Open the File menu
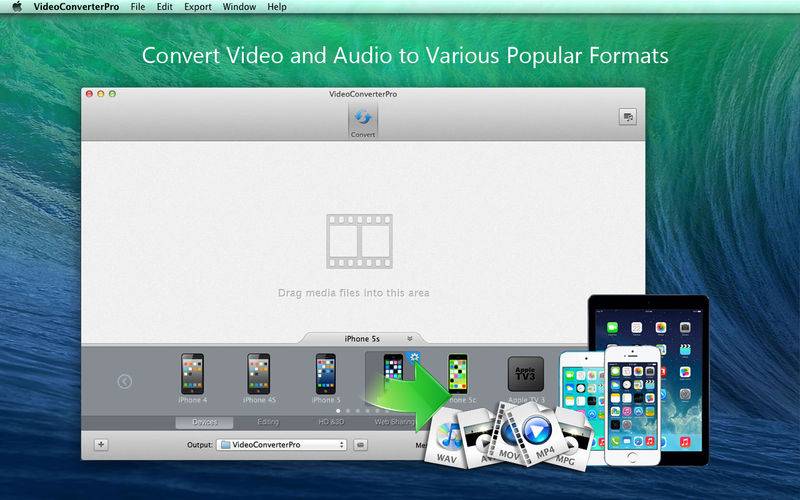The image size is (800, 500). click(x=138, y=7)
